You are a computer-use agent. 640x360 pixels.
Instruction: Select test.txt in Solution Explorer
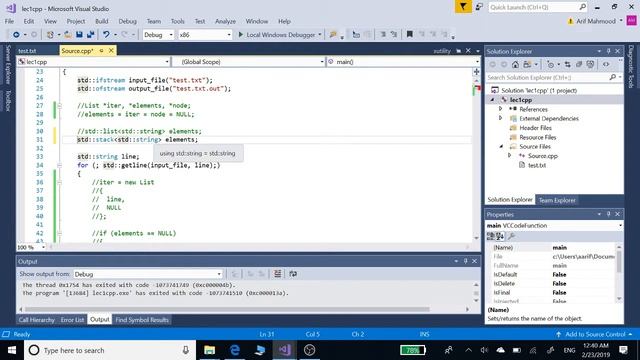click(537, 165)
